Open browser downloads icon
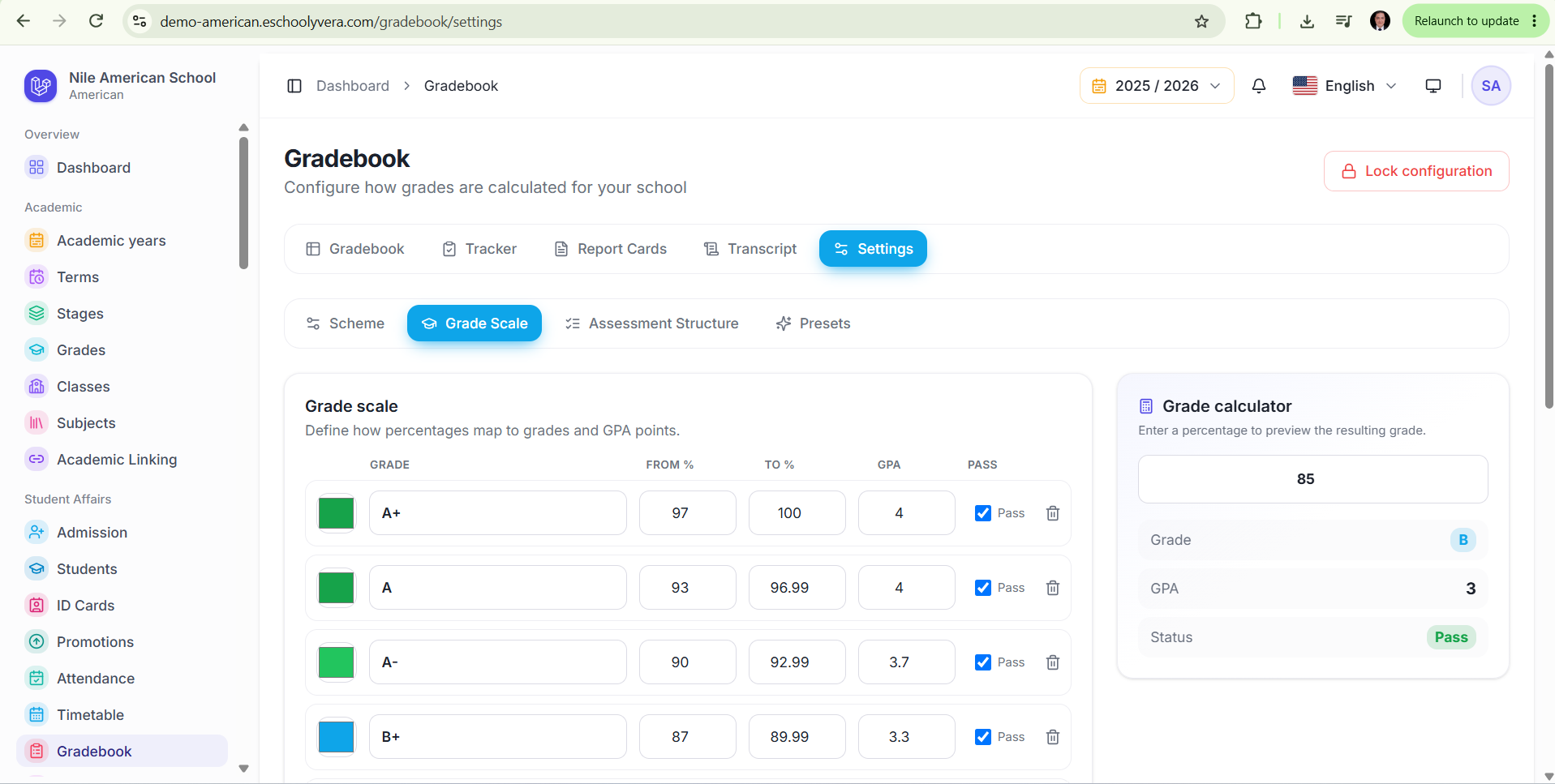The width and height of the screenshot is (1555, 784). click(1307, 22)
